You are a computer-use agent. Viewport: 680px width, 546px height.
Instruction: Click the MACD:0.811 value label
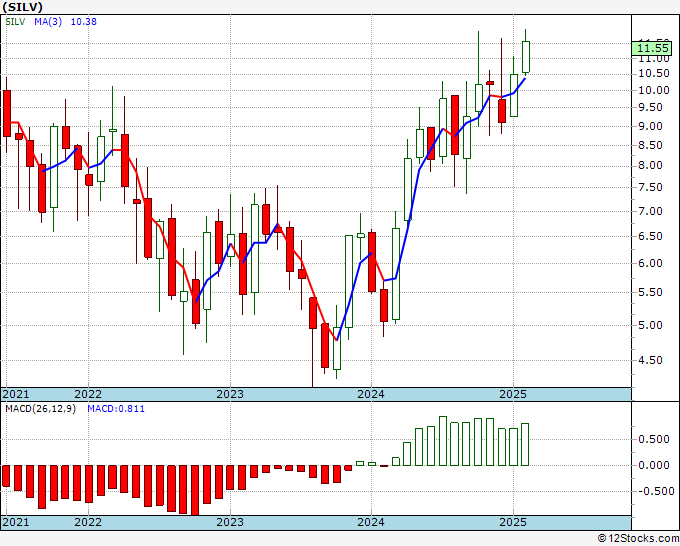point(116,409)
